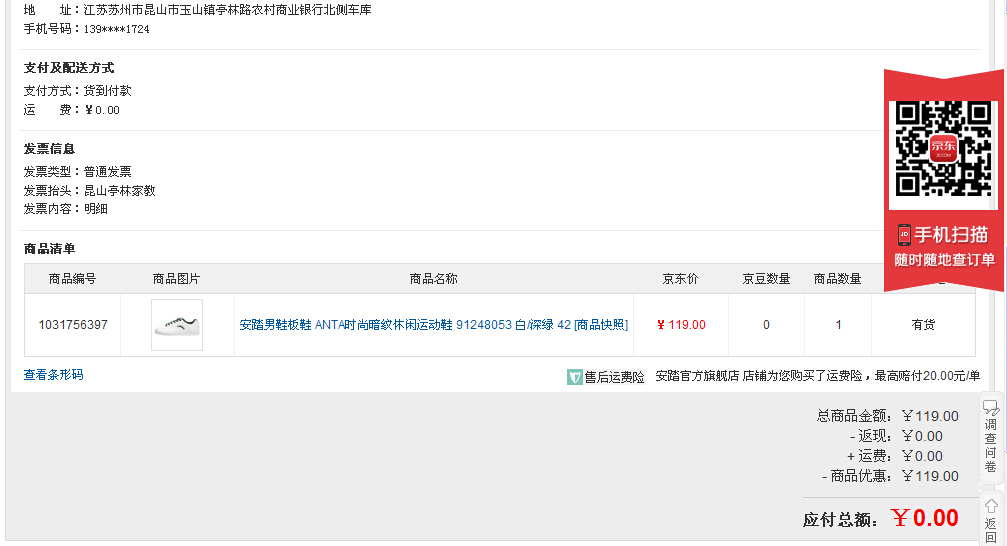The width and height of the screenshot is (1007, 546).
Task: Click the 商品数量 column header
Action: (837, 279)
